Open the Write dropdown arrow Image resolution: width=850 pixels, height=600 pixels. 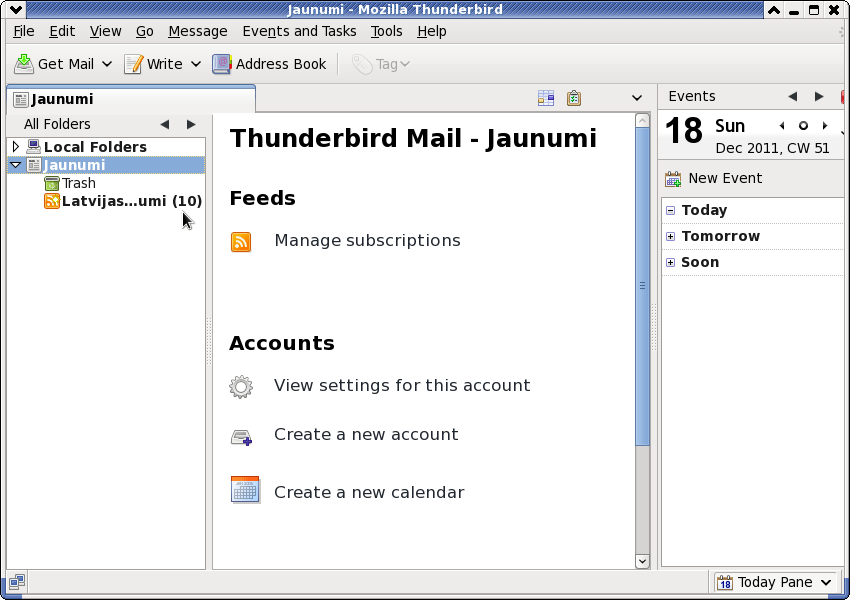196,64
